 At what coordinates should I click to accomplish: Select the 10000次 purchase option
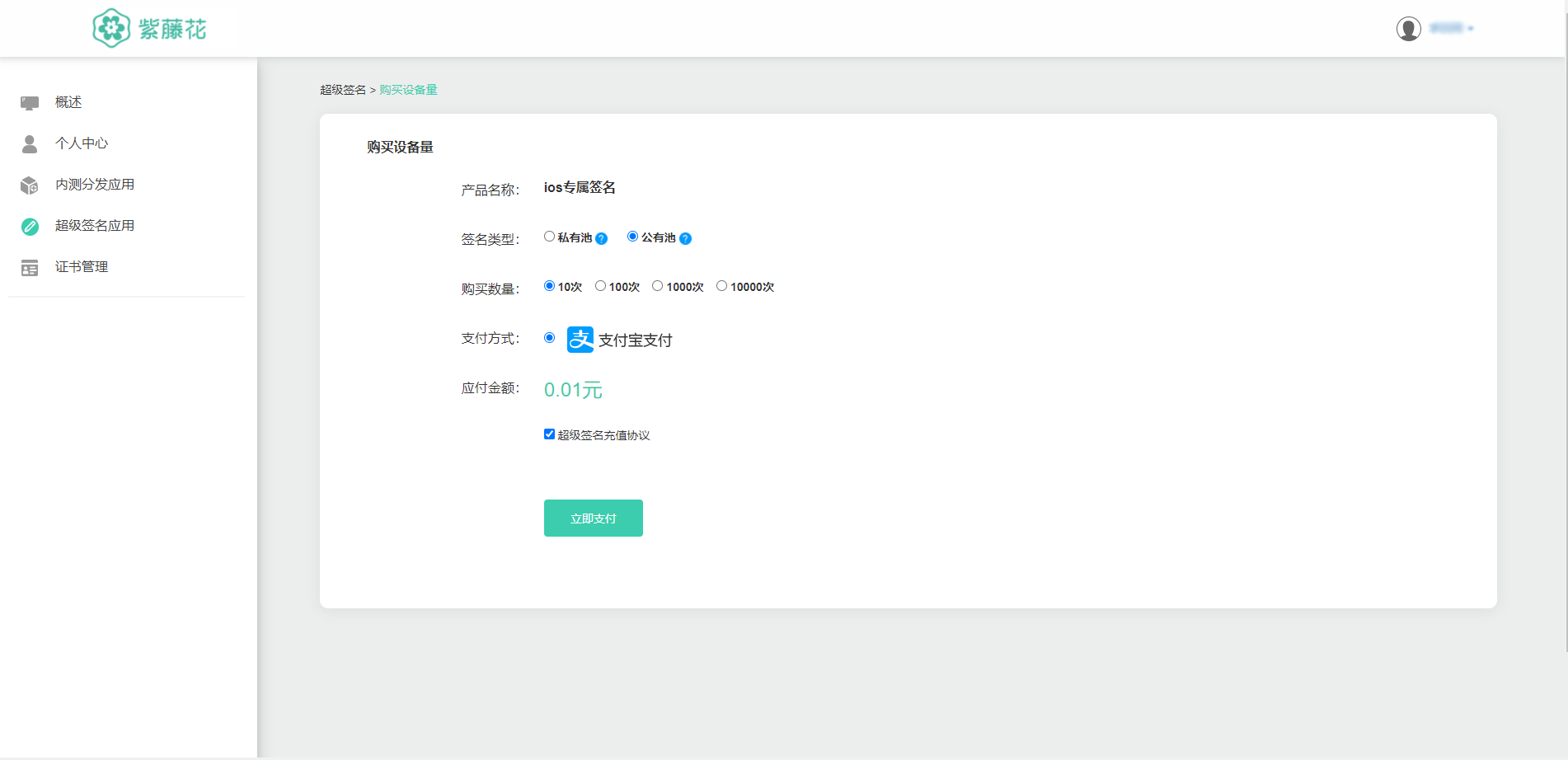722,285
